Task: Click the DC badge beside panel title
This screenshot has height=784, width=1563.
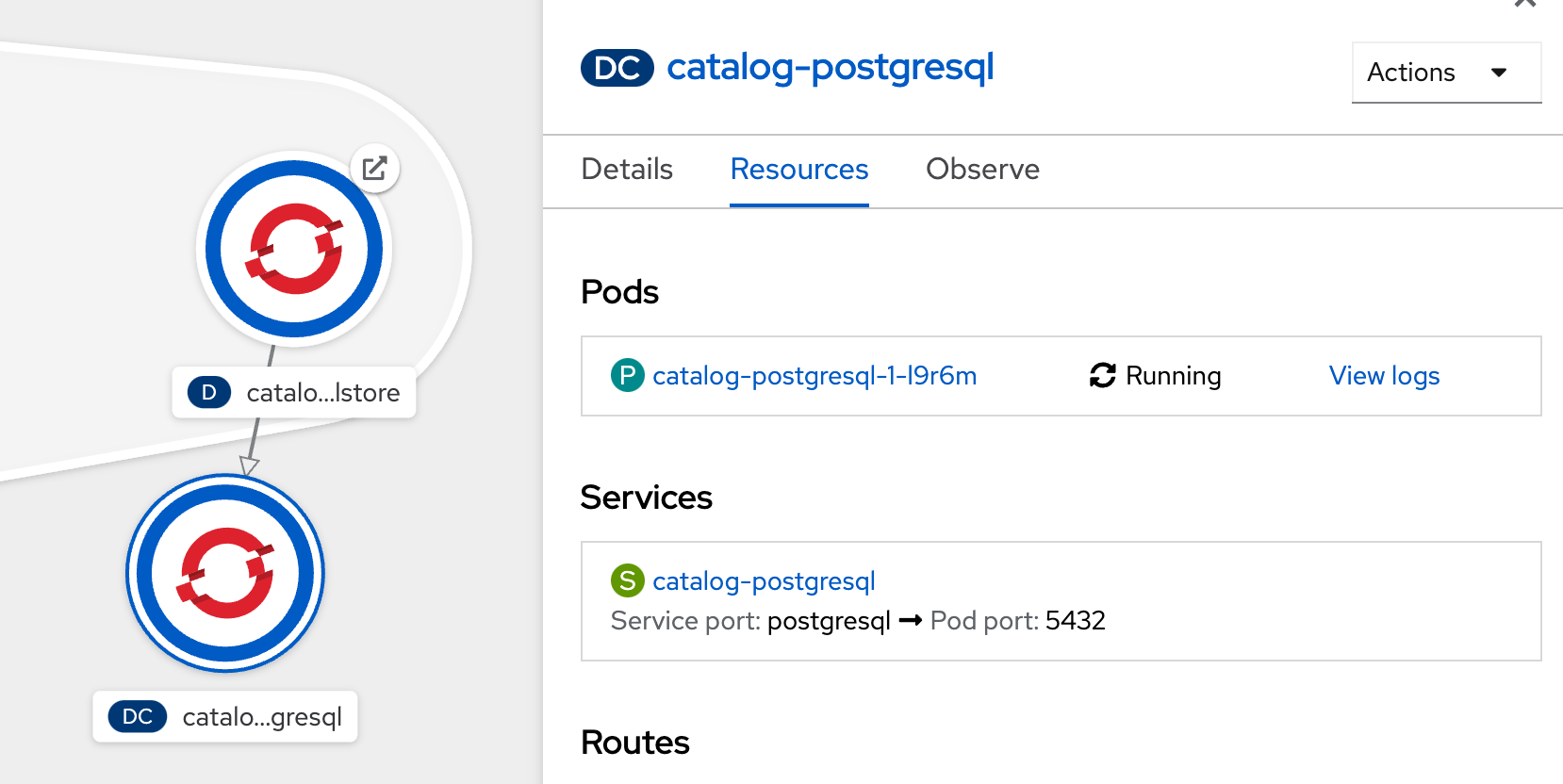Action: [x=617, y=68]
